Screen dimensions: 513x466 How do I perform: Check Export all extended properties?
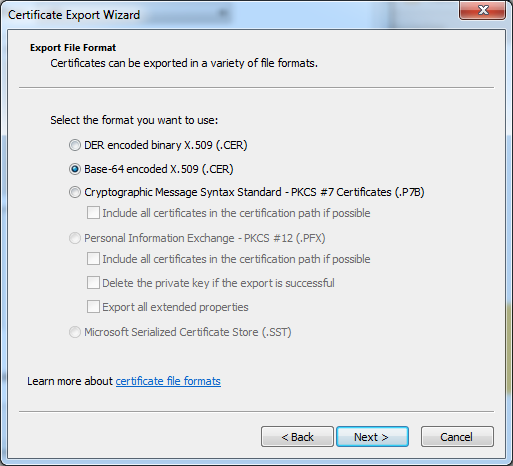93,307
